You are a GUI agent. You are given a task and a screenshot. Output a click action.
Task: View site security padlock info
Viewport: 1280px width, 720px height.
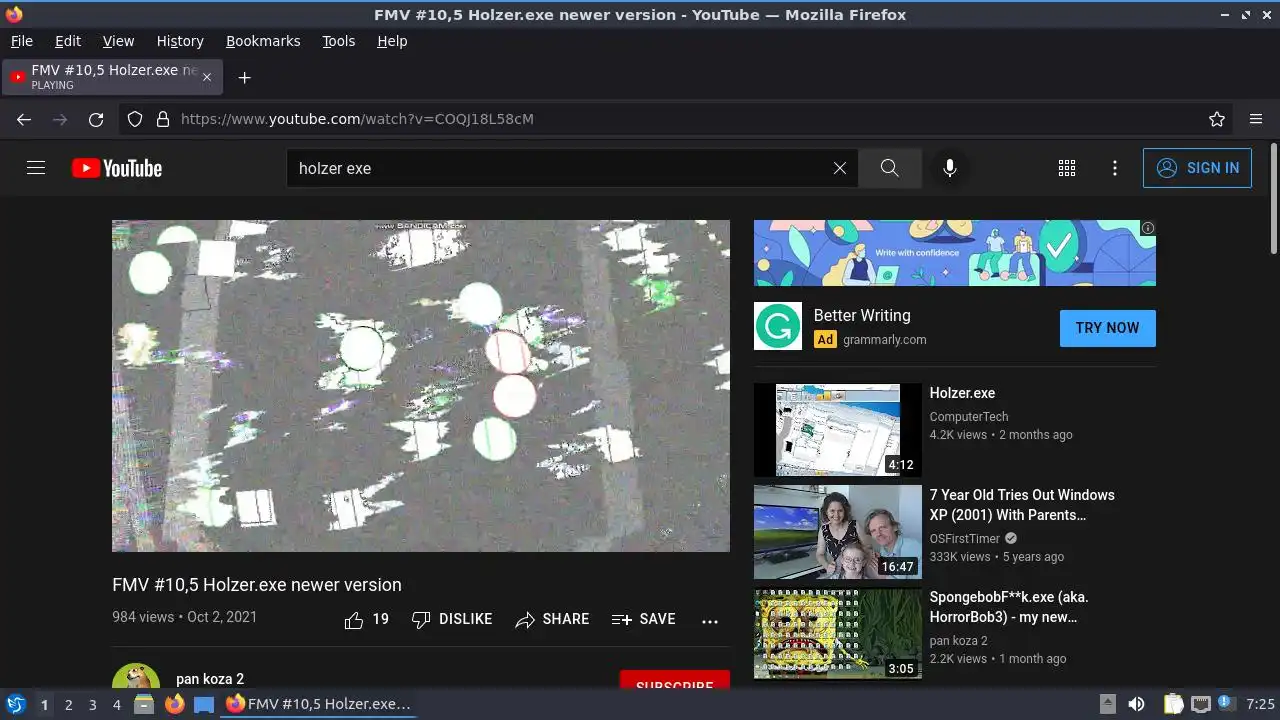coord(163,119)
